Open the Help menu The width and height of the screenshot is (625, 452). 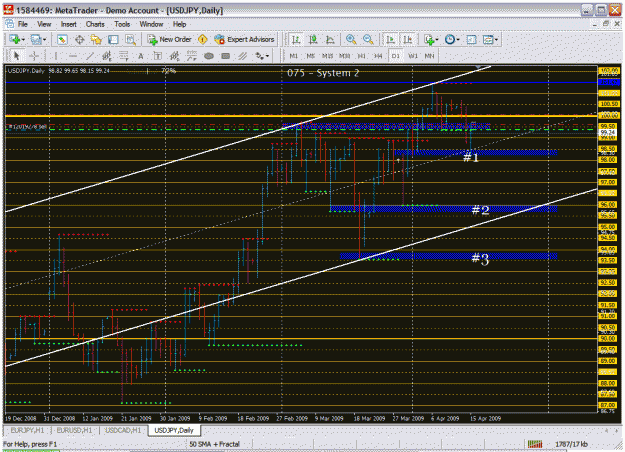click(179, 24)
